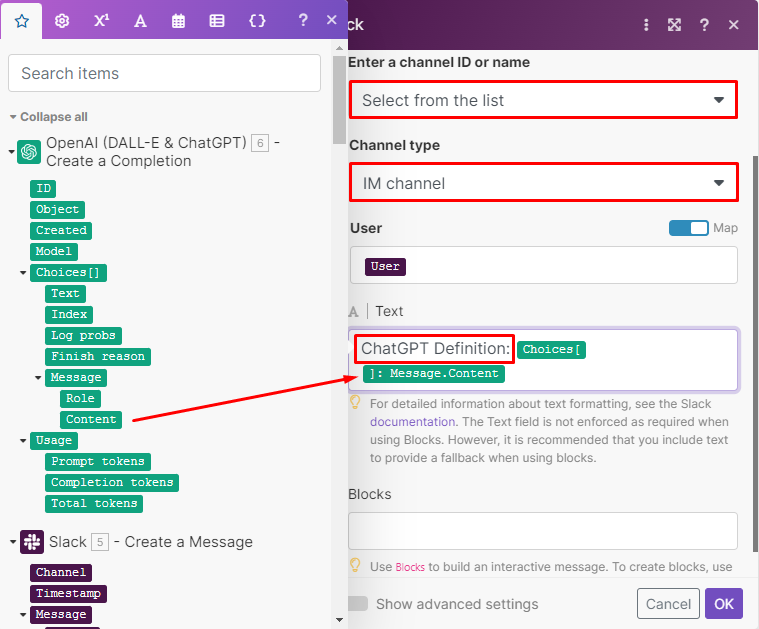Collapse the Slack Create a Message group
759x629 pixels.
click(x=13, y=542)
